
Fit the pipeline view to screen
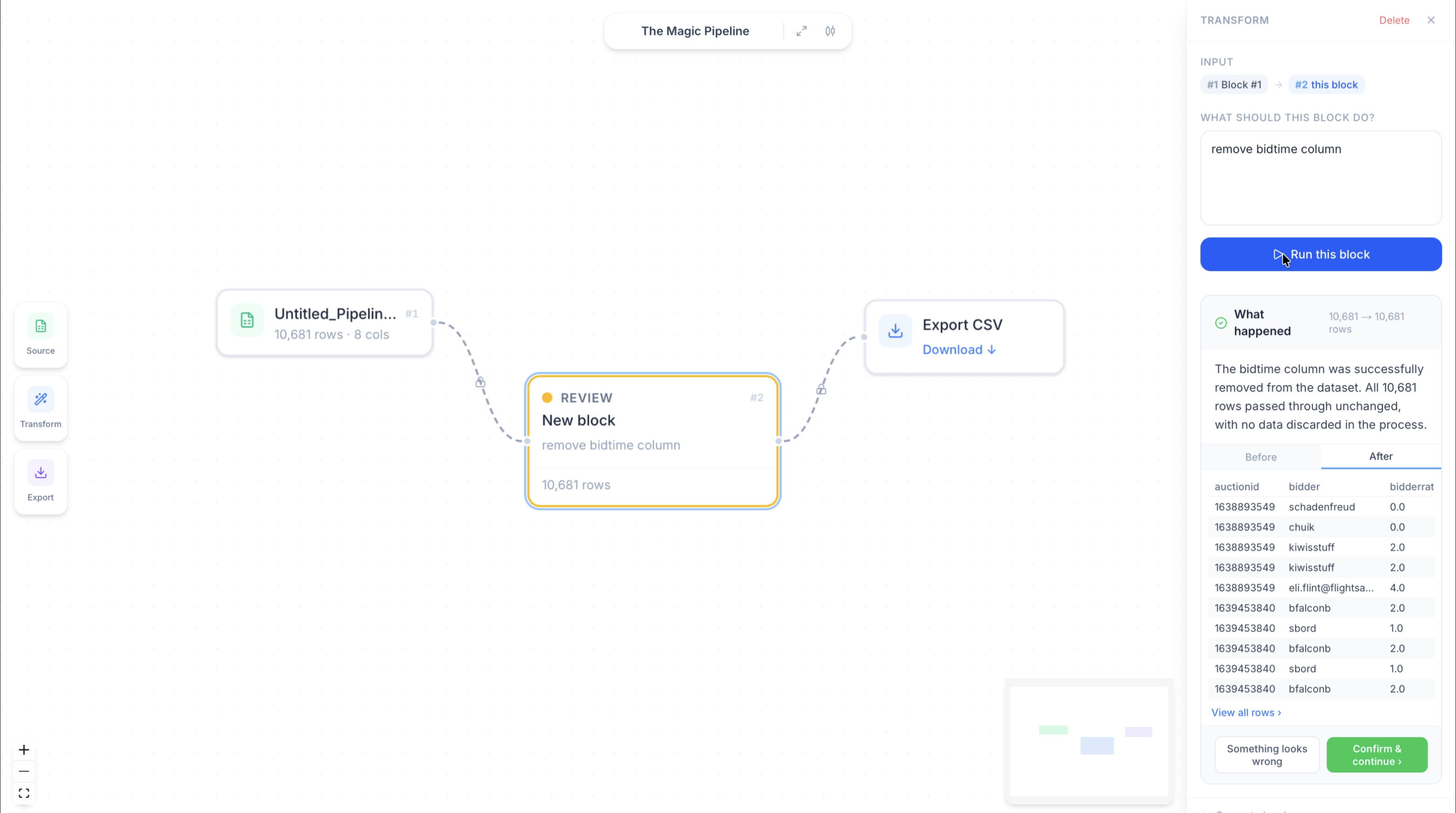24,793
